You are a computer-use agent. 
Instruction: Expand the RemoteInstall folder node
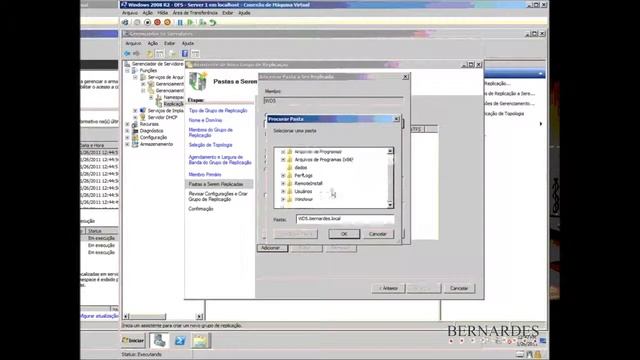pos(283,183)
